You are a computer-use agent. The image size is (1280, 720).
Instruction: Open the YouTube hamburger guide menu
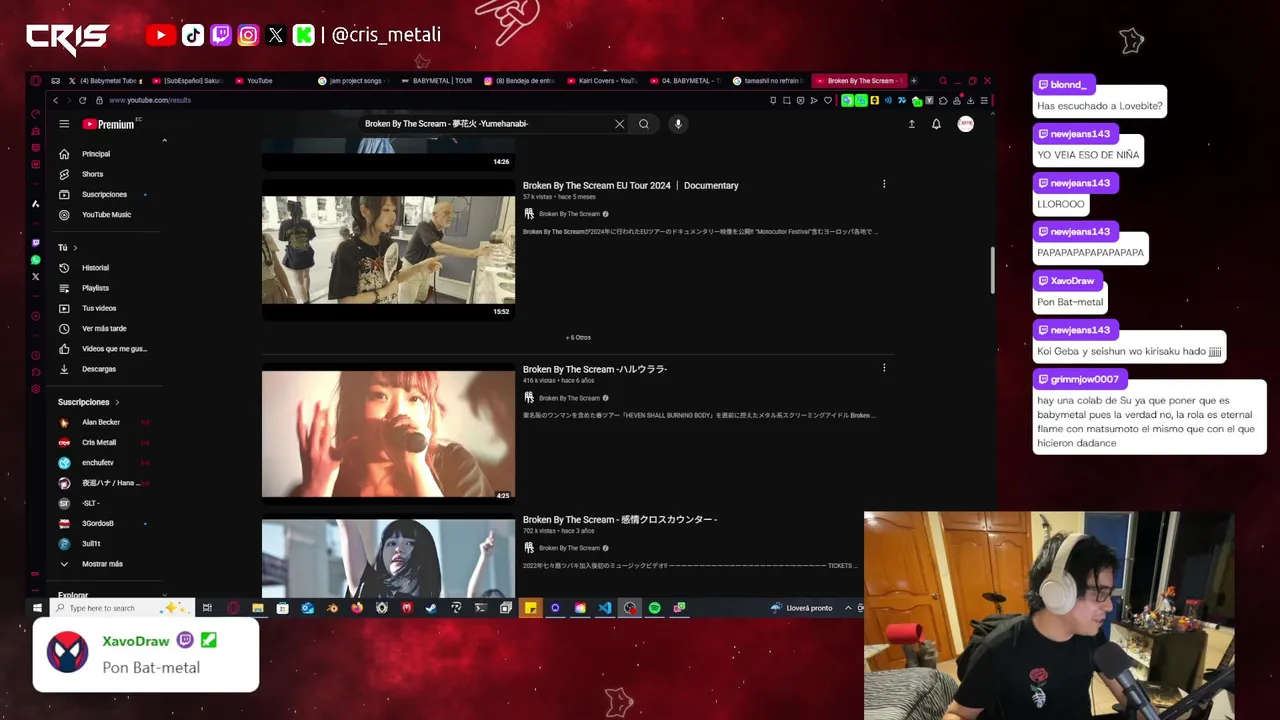click(64, 124)
